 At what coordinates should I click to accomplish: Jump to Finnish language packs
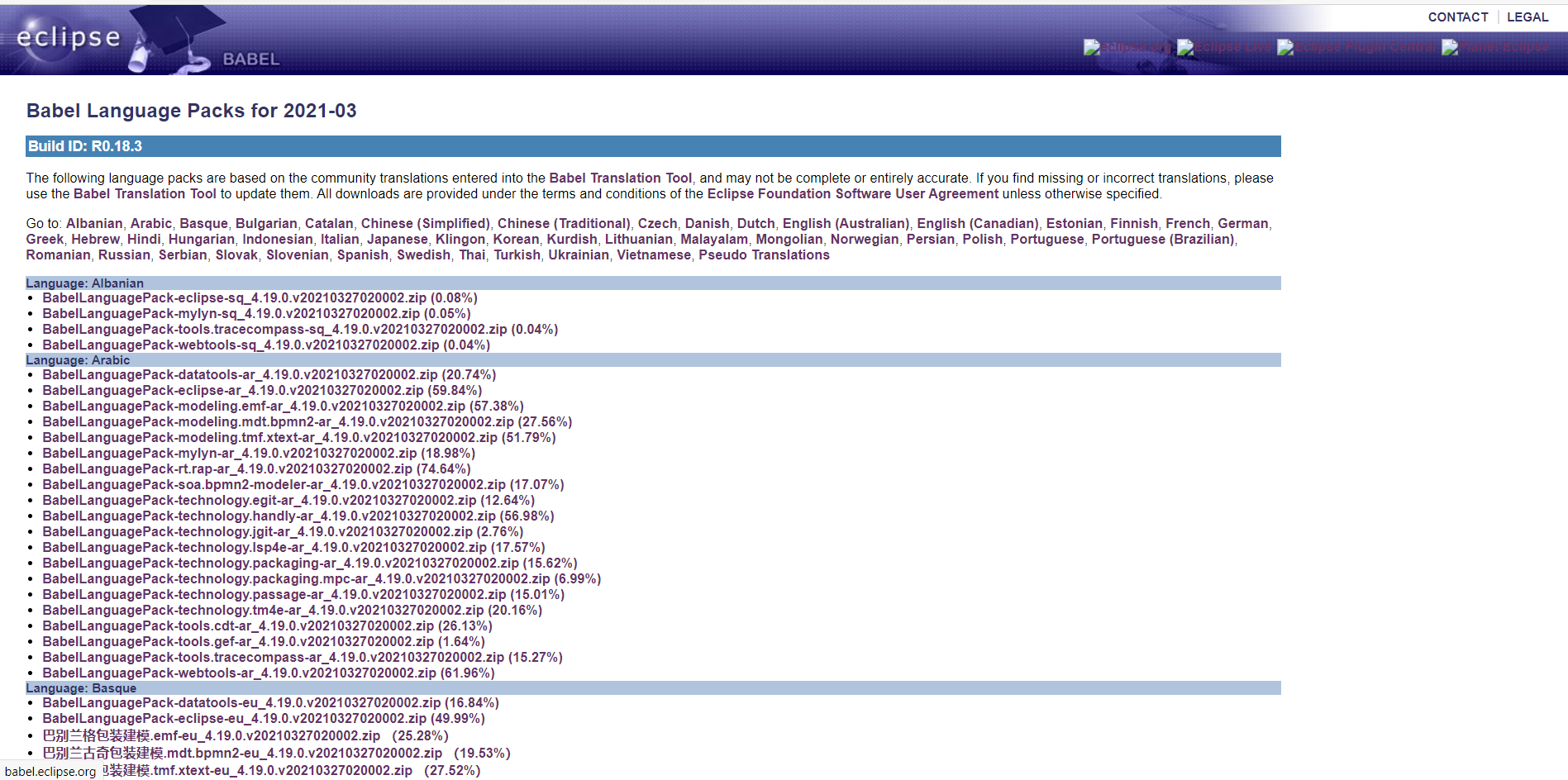(x=1134, y=224)
